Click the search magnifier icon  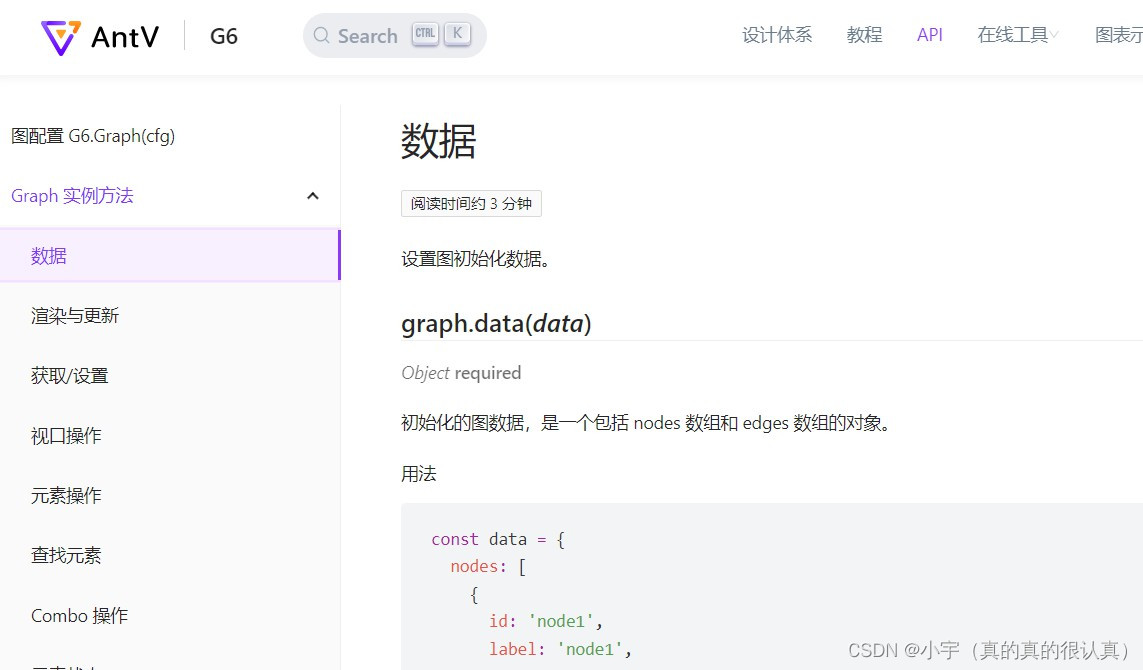tap(322, 36)
